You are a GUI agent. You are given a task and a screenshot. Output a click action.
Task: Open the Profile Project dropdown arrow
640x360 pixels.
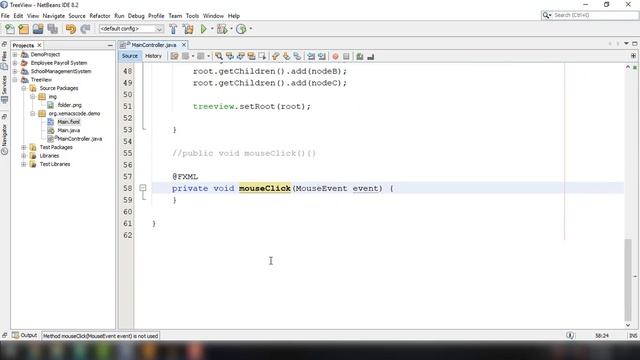pos(250,29)
